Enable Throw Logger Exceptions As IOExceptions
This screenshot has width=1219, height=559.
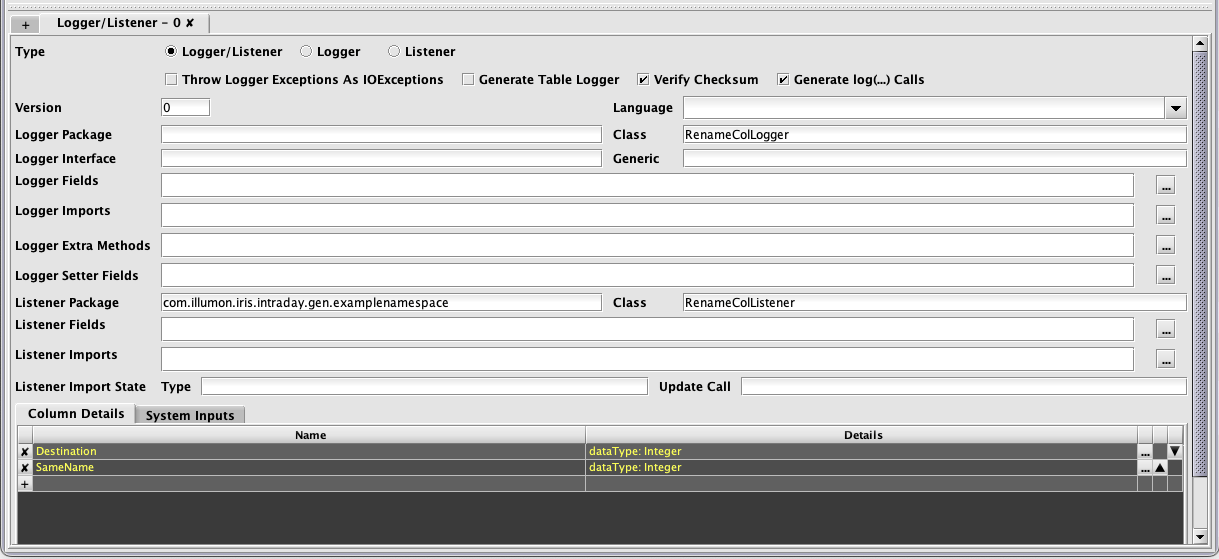[x=172, y=80]
